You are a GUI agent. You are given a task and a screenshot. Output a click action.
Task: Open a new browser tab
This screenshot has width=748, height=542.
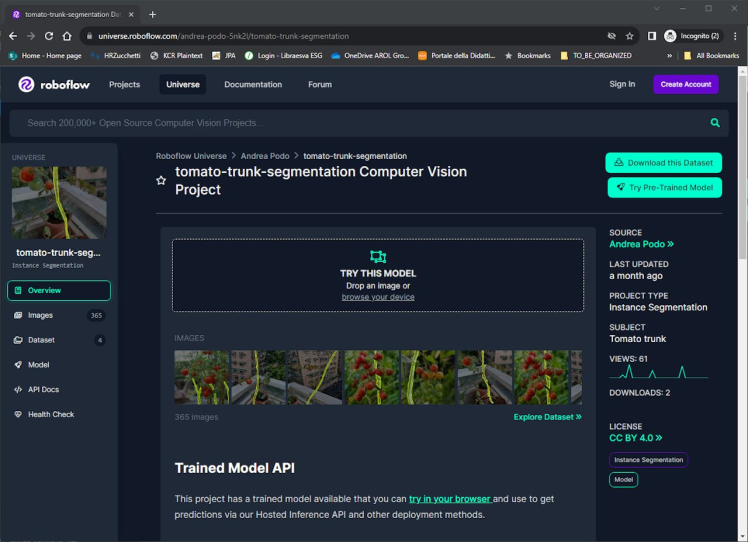152,14
